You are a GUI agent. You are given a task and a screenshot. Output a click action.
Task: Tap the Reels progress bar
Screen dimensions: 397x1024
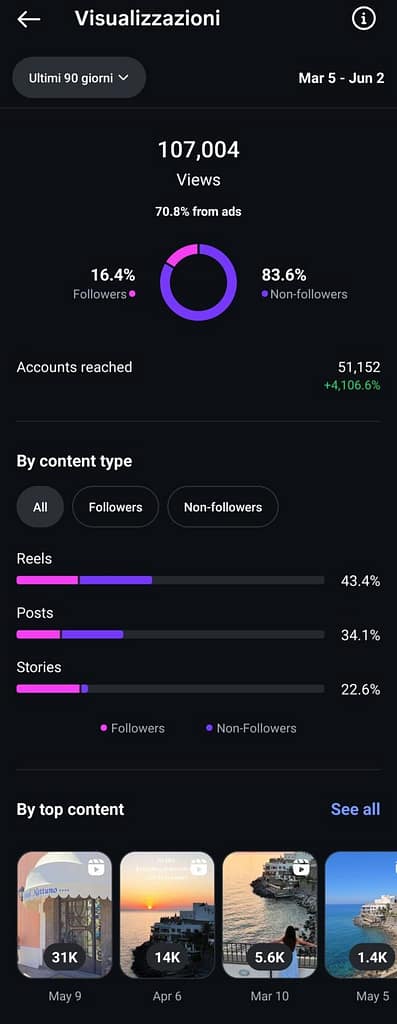(170, 580)
